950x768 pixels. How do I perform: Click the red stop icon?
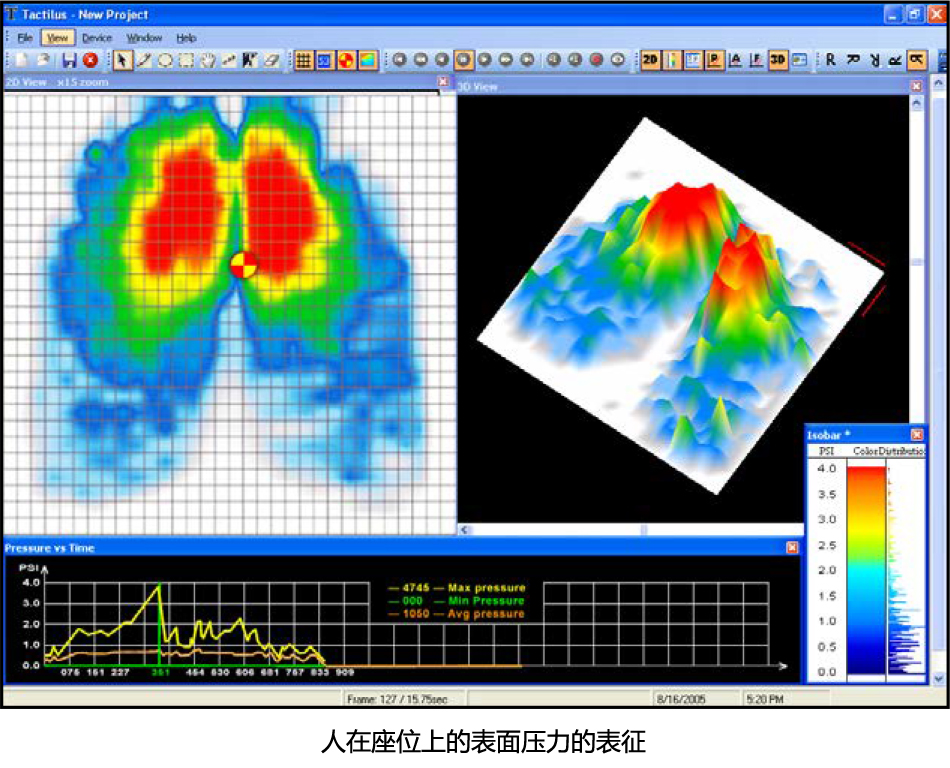(x=90, y=60)
